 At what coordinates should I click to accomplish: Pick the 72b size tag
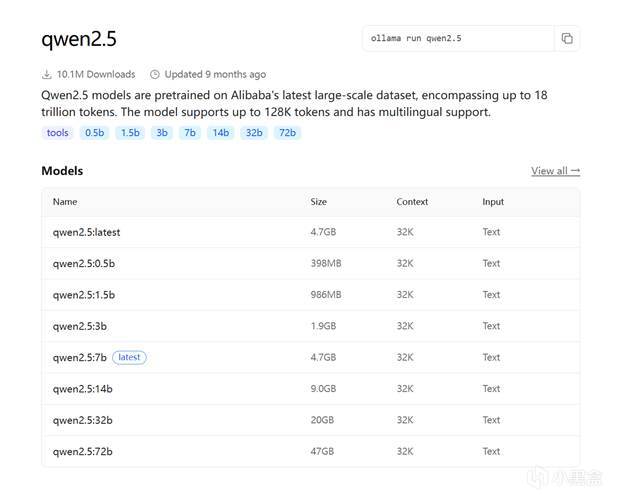287,133
